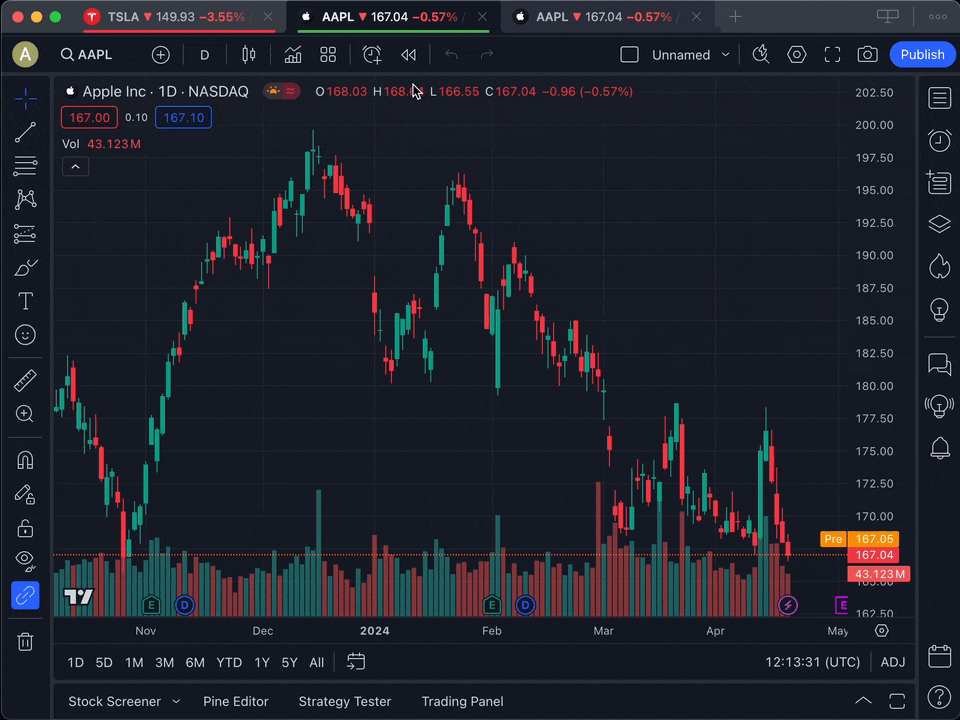Select the XABCD patterns tool
The height and width of the screenshot is (720, 960).
[x=25, y=200]
